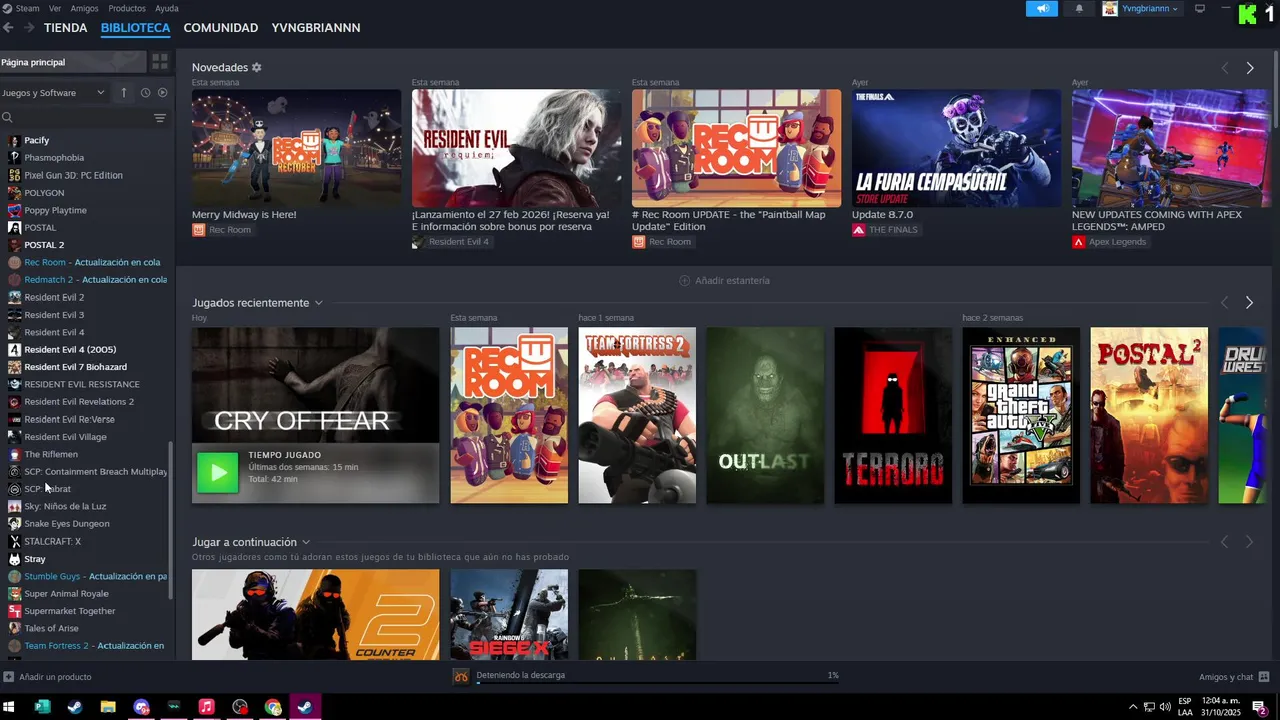
Task: Open File Explorer from the taskbar
Action: pos(108,707)
